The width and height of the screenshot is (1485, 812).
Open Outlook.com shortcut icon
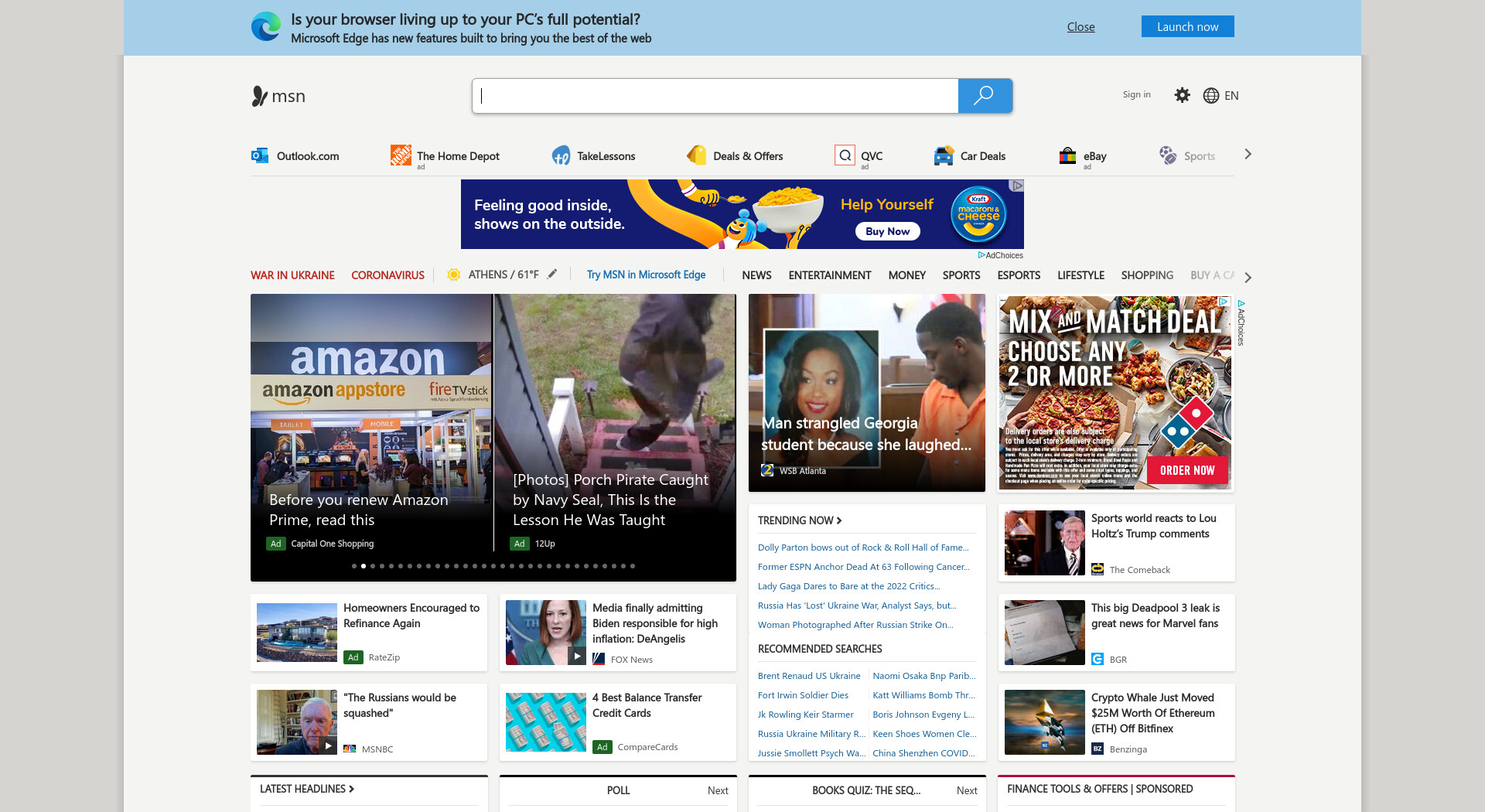(260, 155)
